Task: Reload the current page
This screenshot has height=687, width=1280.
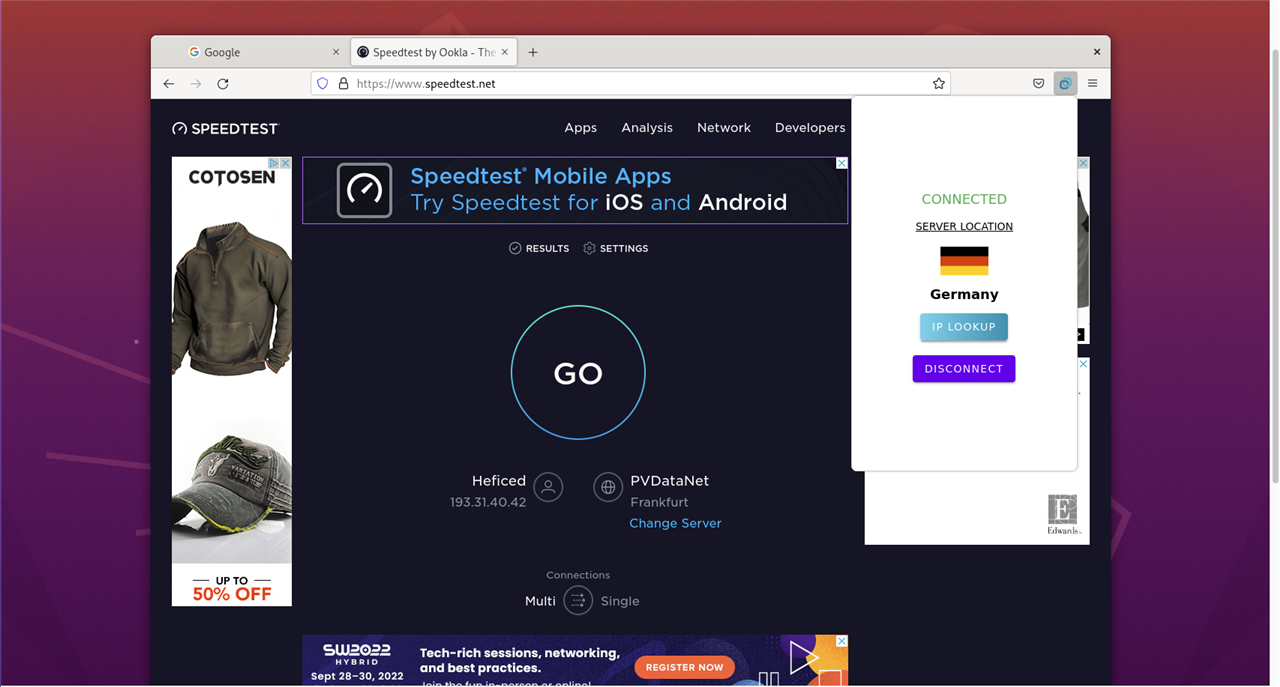Action: click(223, 84)
